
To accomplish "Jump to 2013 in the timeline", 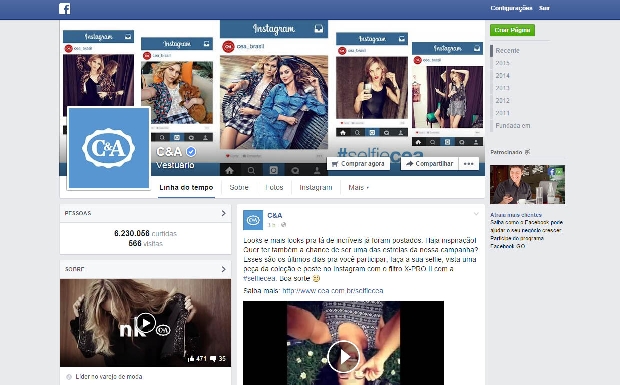I will (502, 88).
